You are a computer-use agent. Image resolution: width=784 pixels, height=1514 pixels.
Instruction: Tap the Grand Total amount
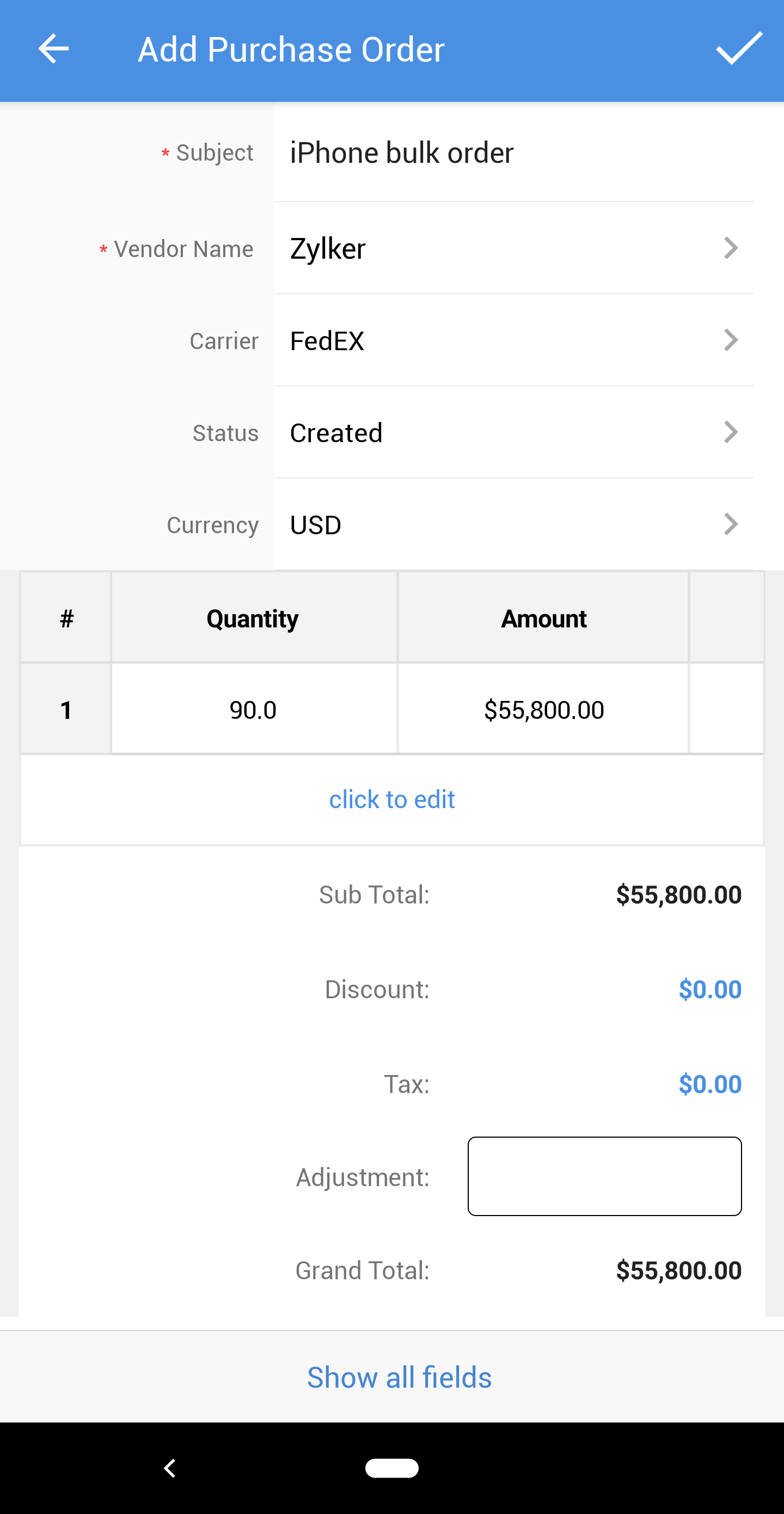678,1270
